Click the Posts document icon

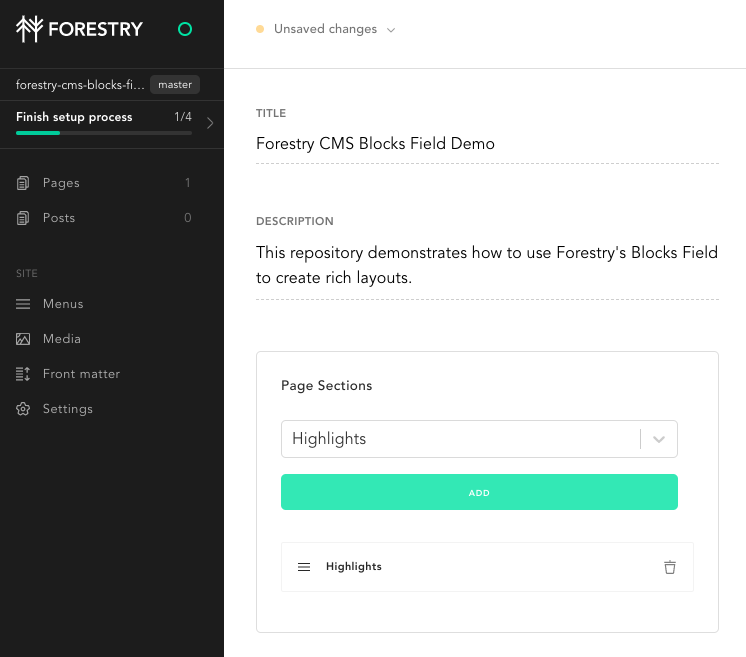pyautogui.click(x=23, y=218)
